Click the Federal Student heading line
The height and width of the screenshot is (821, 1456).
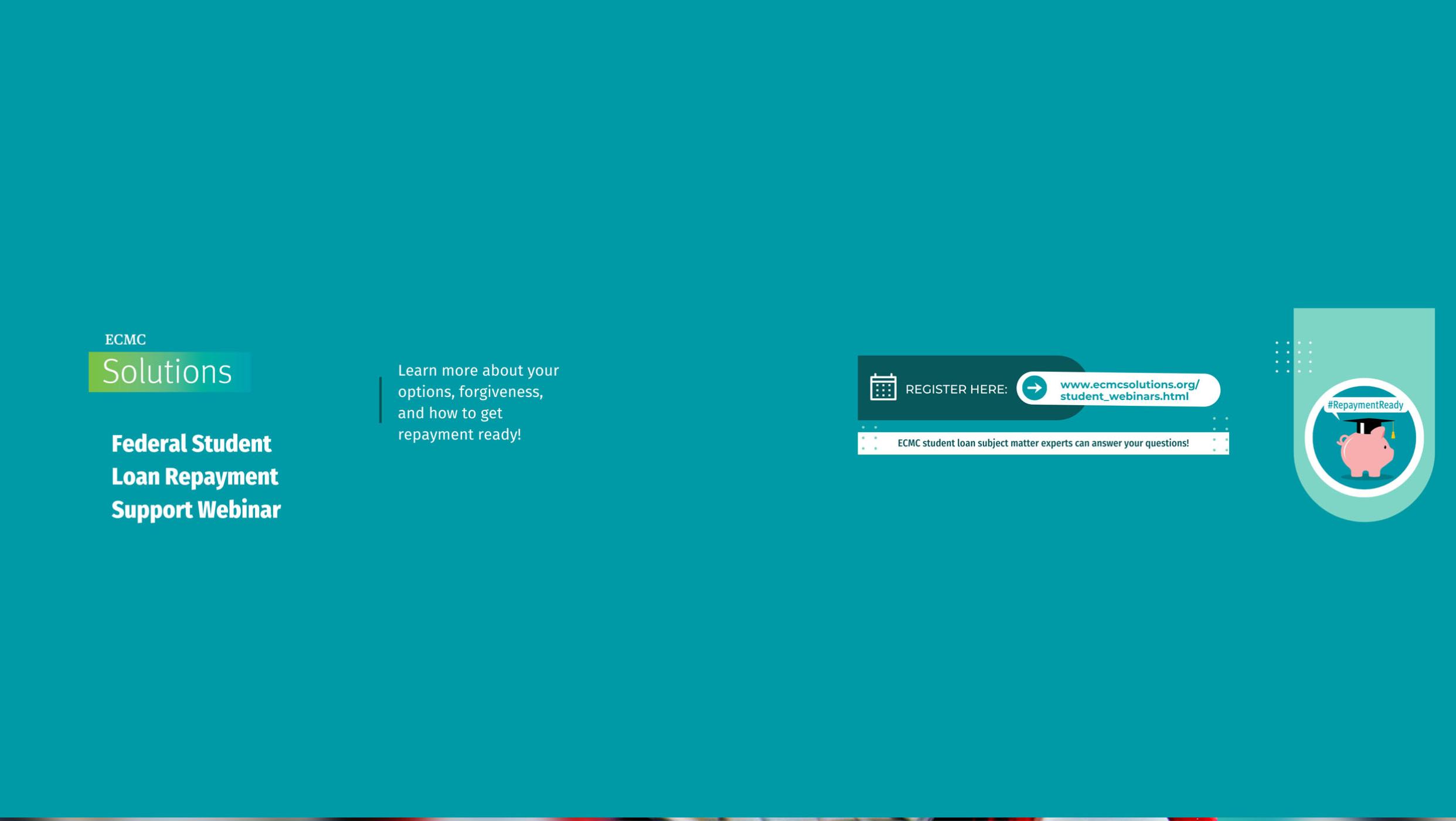(191, 444)
